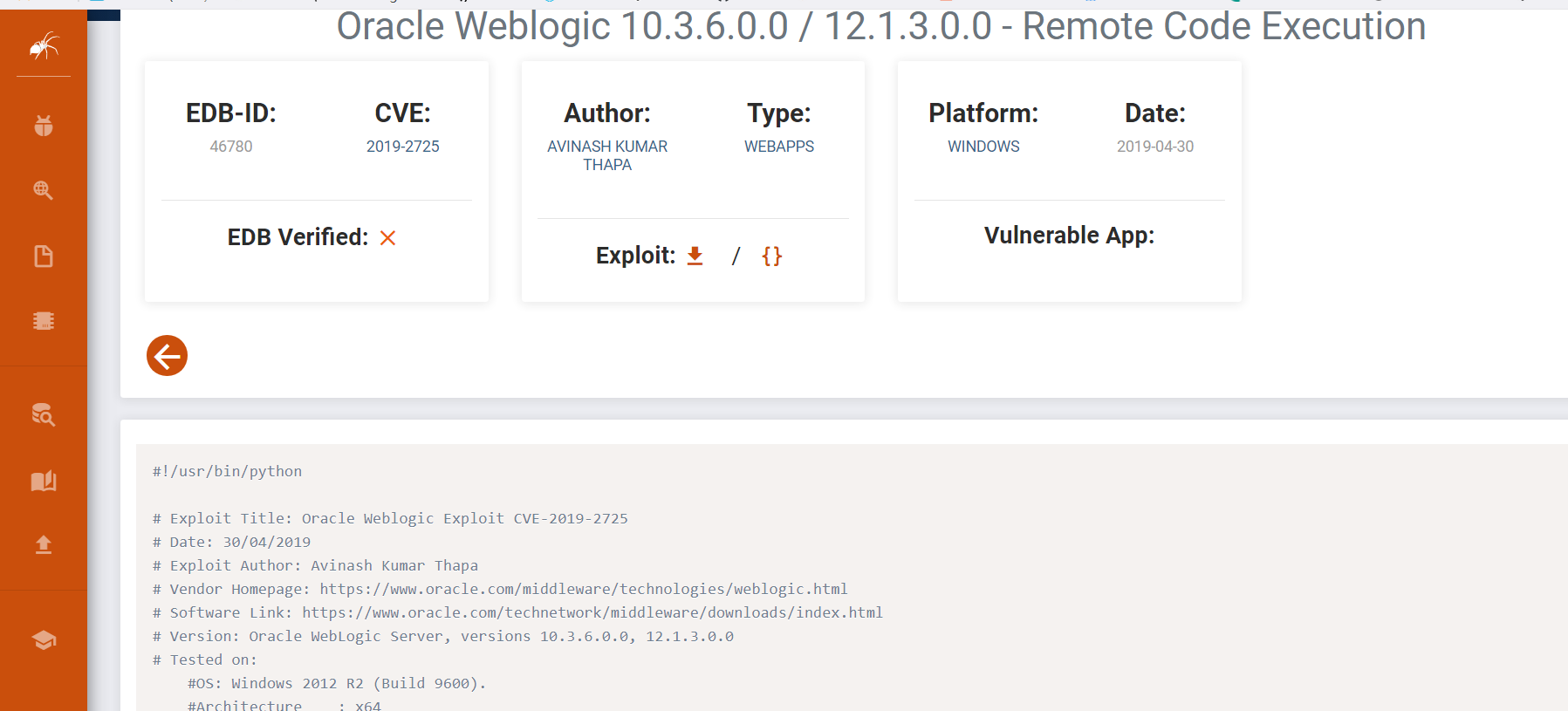Screen dimensions: 1568x711
Task: Open CVE link 2019-2725
Action: (x=403, y=147)
